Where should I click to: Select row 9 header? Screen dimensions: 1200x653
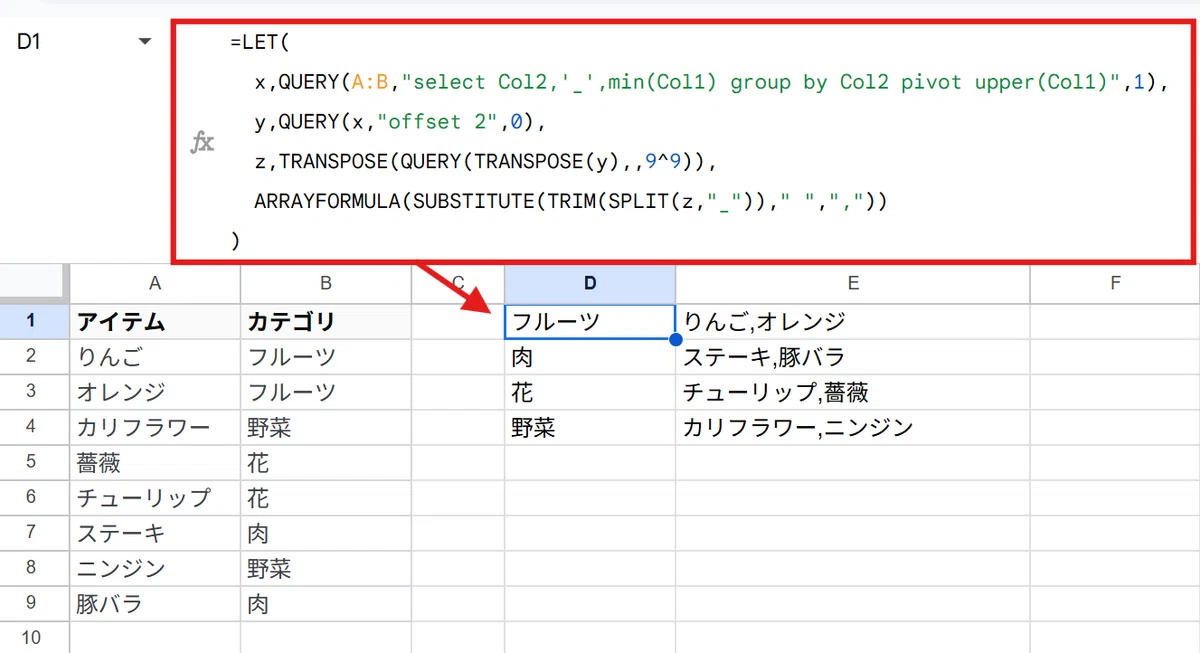34,605
